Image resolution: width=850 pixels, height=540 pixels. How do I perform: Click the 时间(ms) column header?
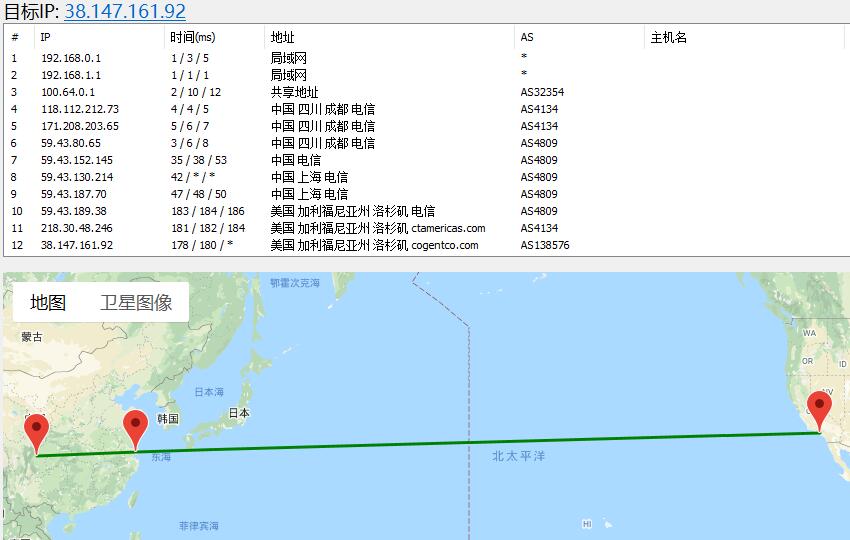192,38
